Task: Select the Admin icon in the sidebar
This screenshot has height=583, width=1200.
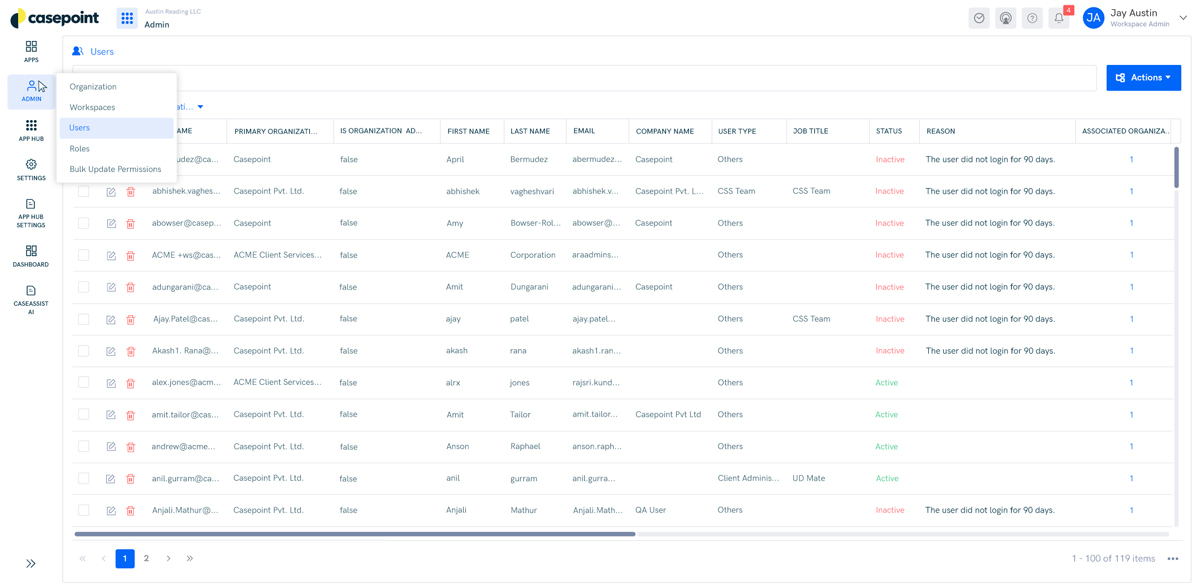Action: point(30,91)
